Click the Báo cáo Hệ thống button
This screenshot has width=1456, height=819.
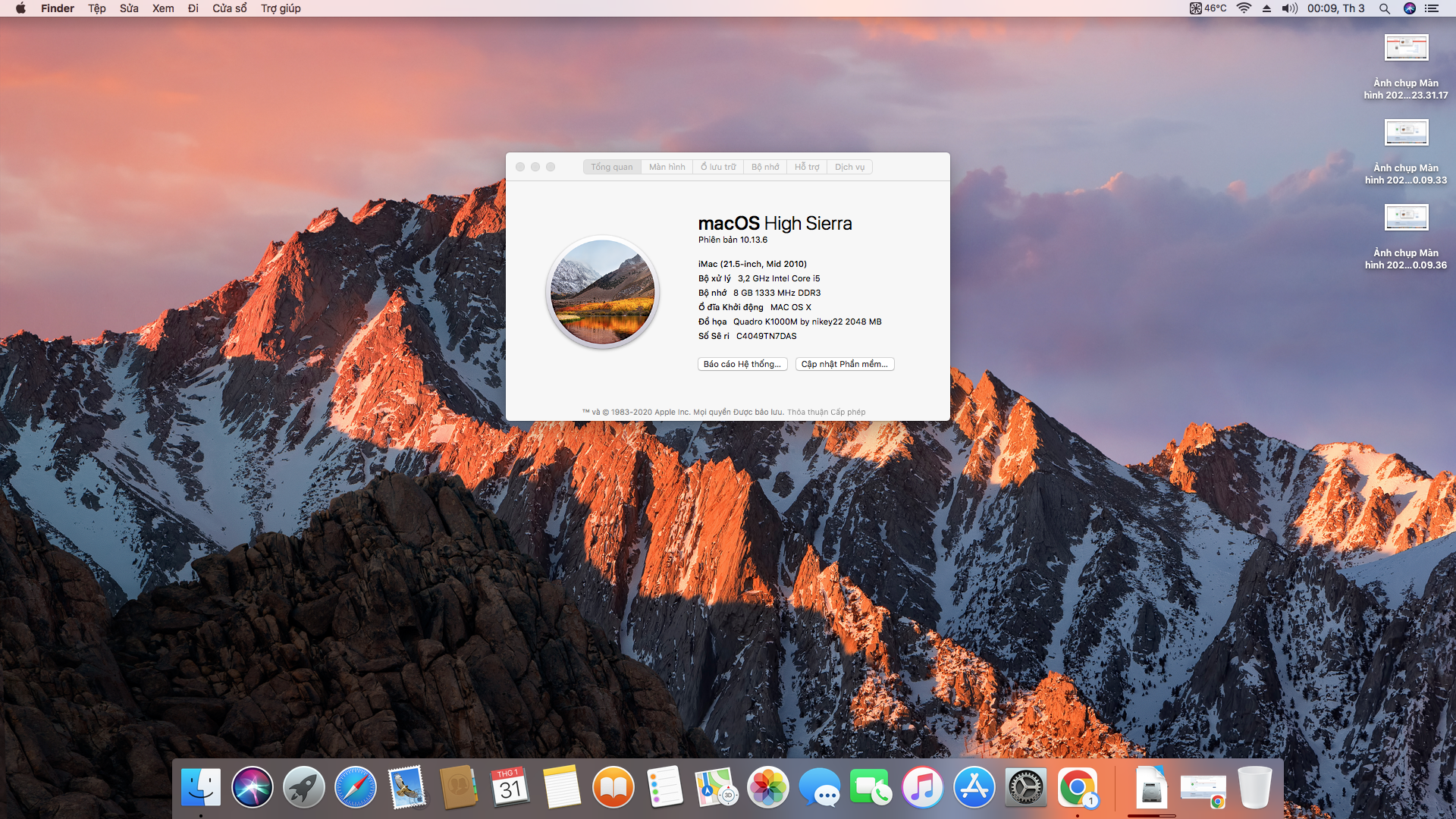coord(742,364)
